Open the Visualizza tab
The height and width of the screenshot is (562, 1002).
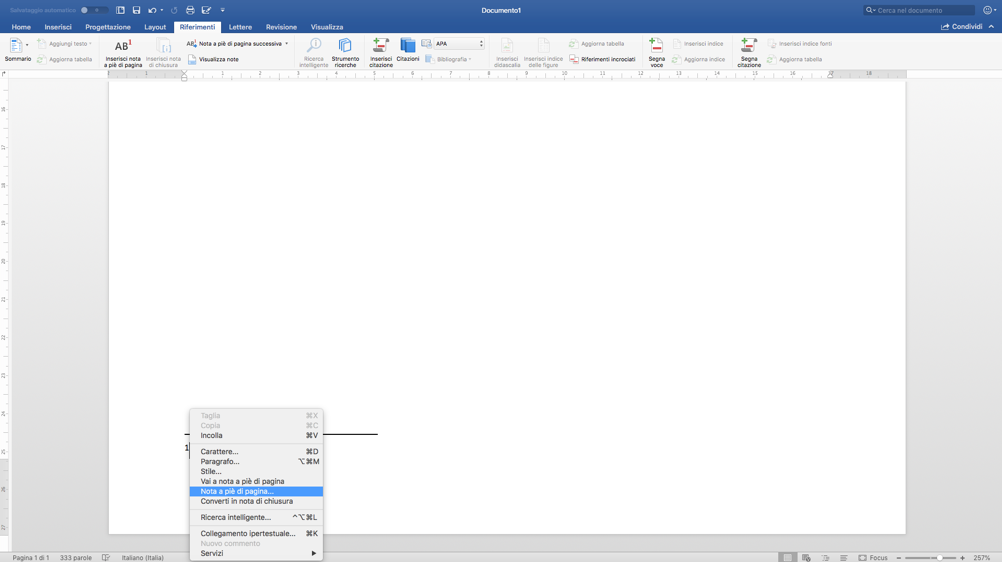tap(327, 27)
